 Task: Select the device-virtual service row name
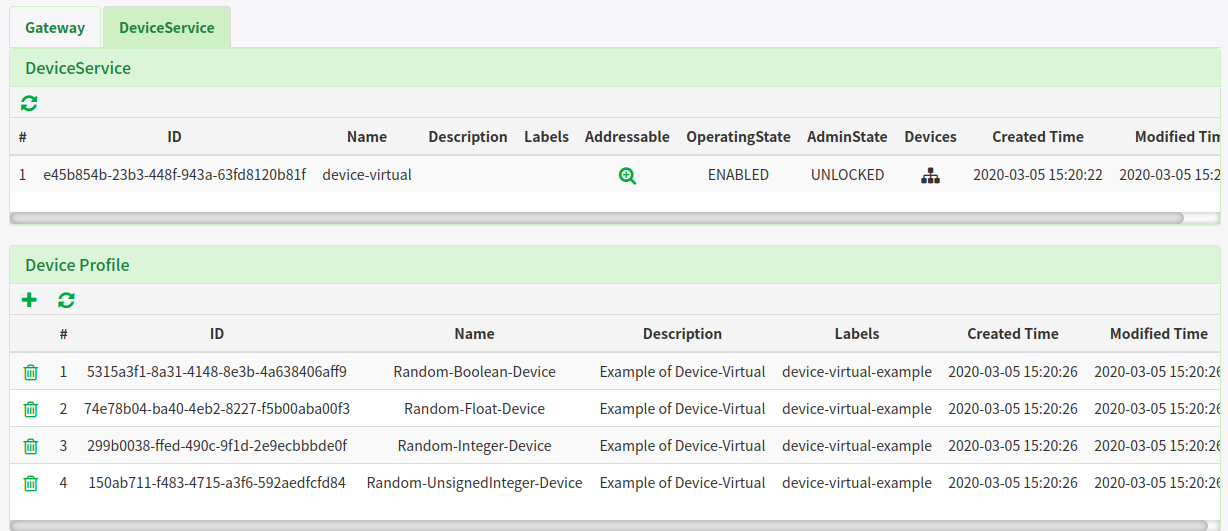[x=367, y=175]
